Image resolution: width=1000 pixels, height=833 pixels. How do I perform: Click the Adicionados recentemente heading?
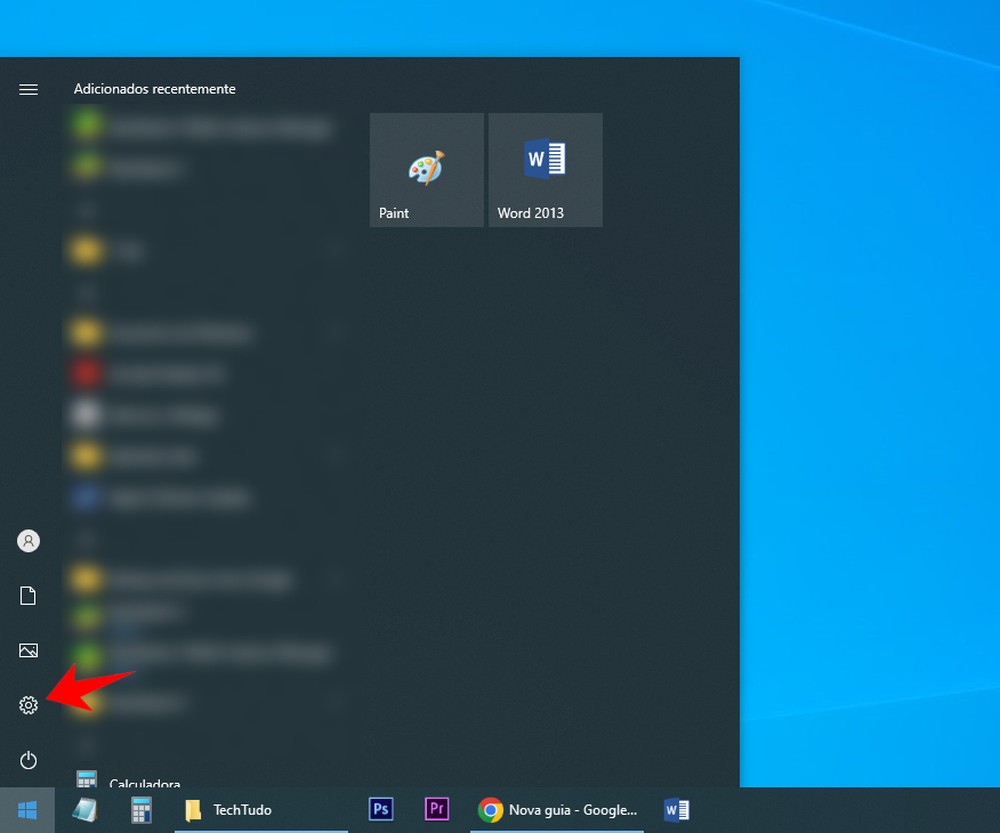(x=154, y=89)
